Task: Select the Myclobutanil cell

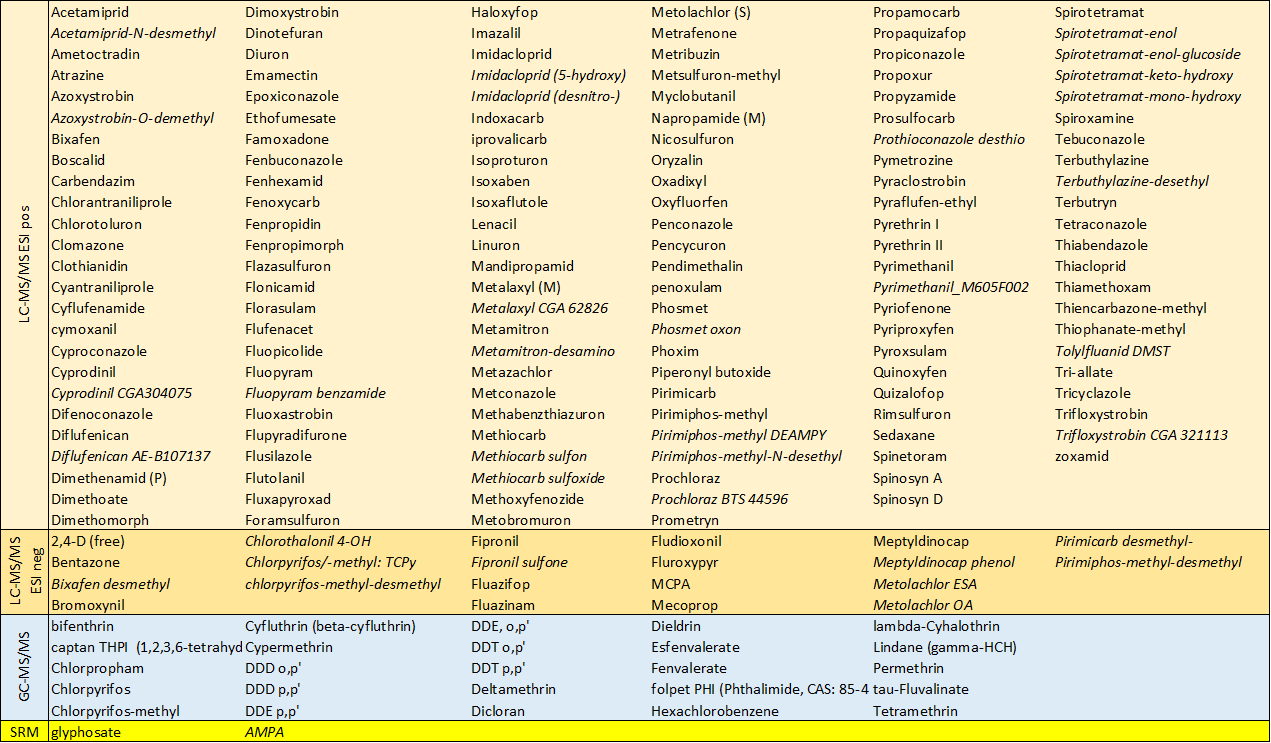Action: (x=693, y=96)
